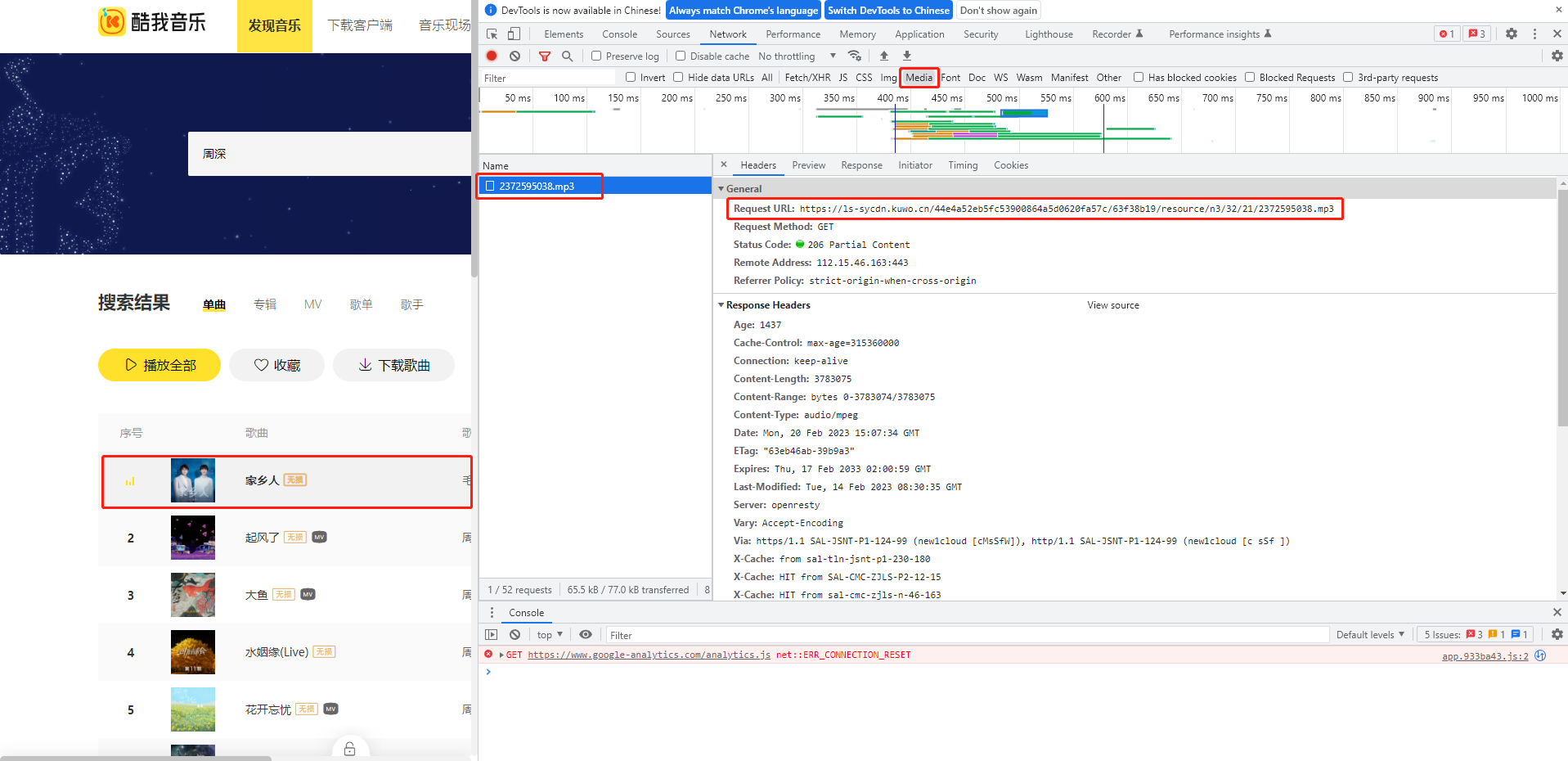This screenshot has width=1568, height=761.
Task: Tick the Blocked Requests checkbox
Action: pyautogui.click(x=1250, y=77)
